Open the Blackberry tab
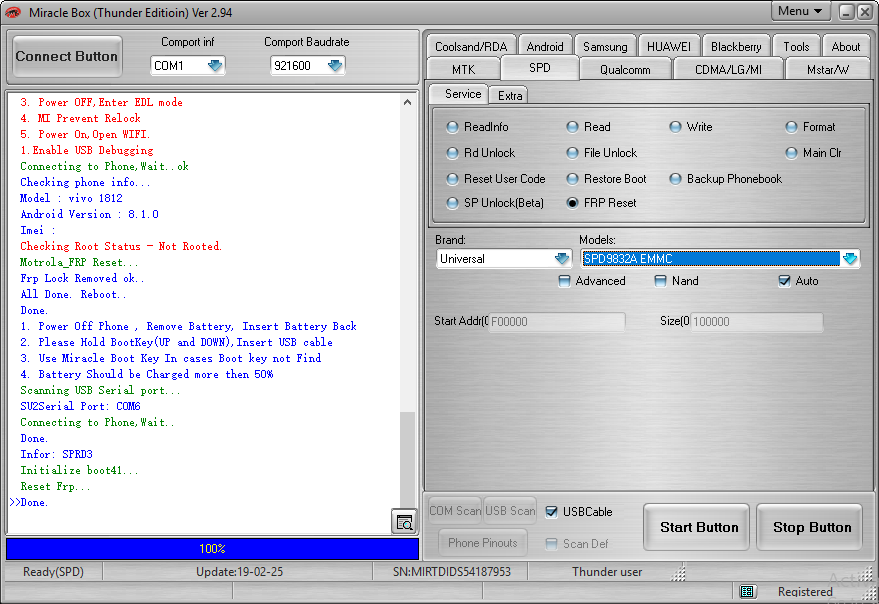 click(736, 47)
